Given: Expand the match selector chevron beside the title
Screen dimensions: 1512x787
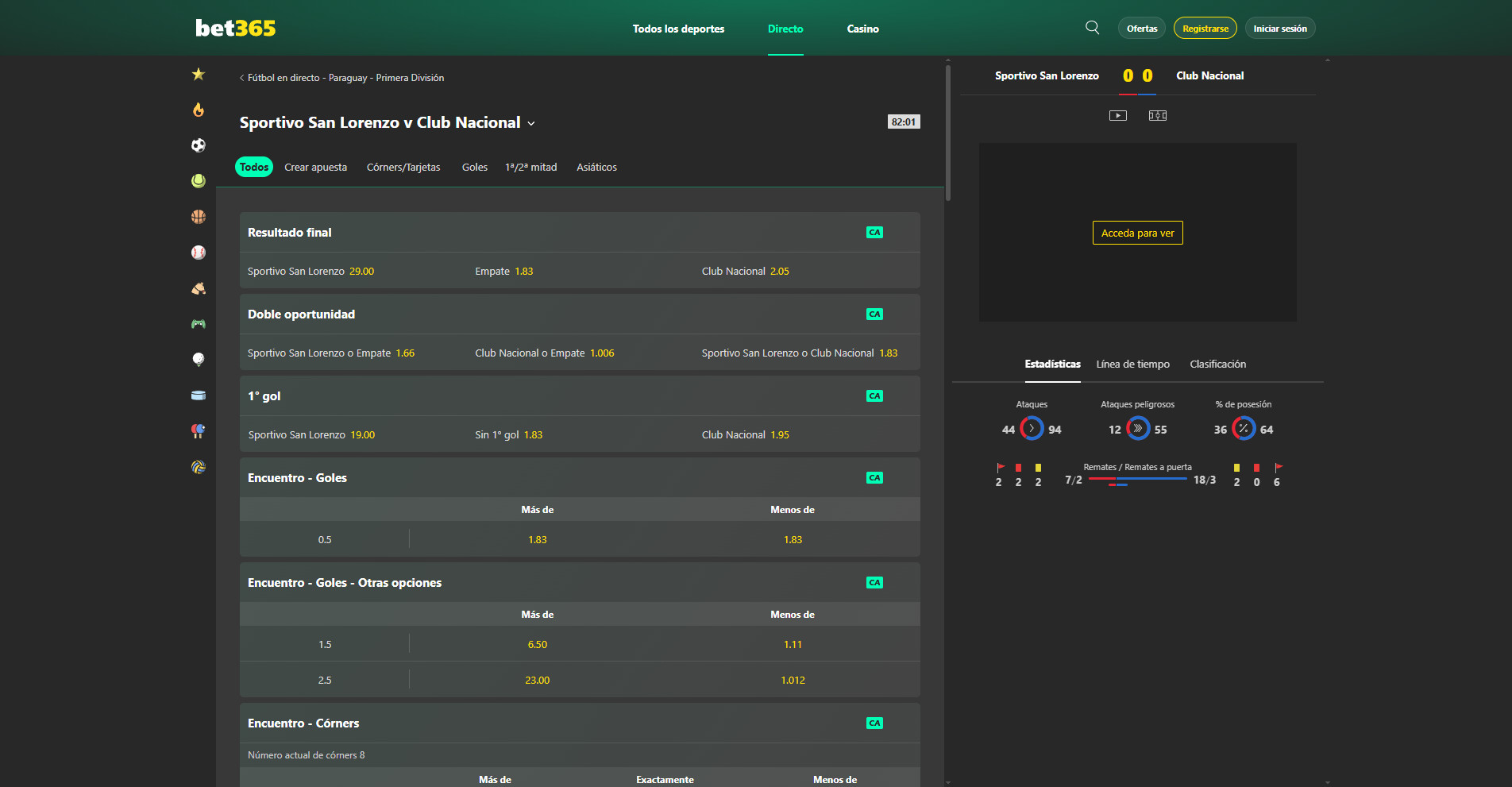Looking at the screenshot, I should (x=531, y=124).
